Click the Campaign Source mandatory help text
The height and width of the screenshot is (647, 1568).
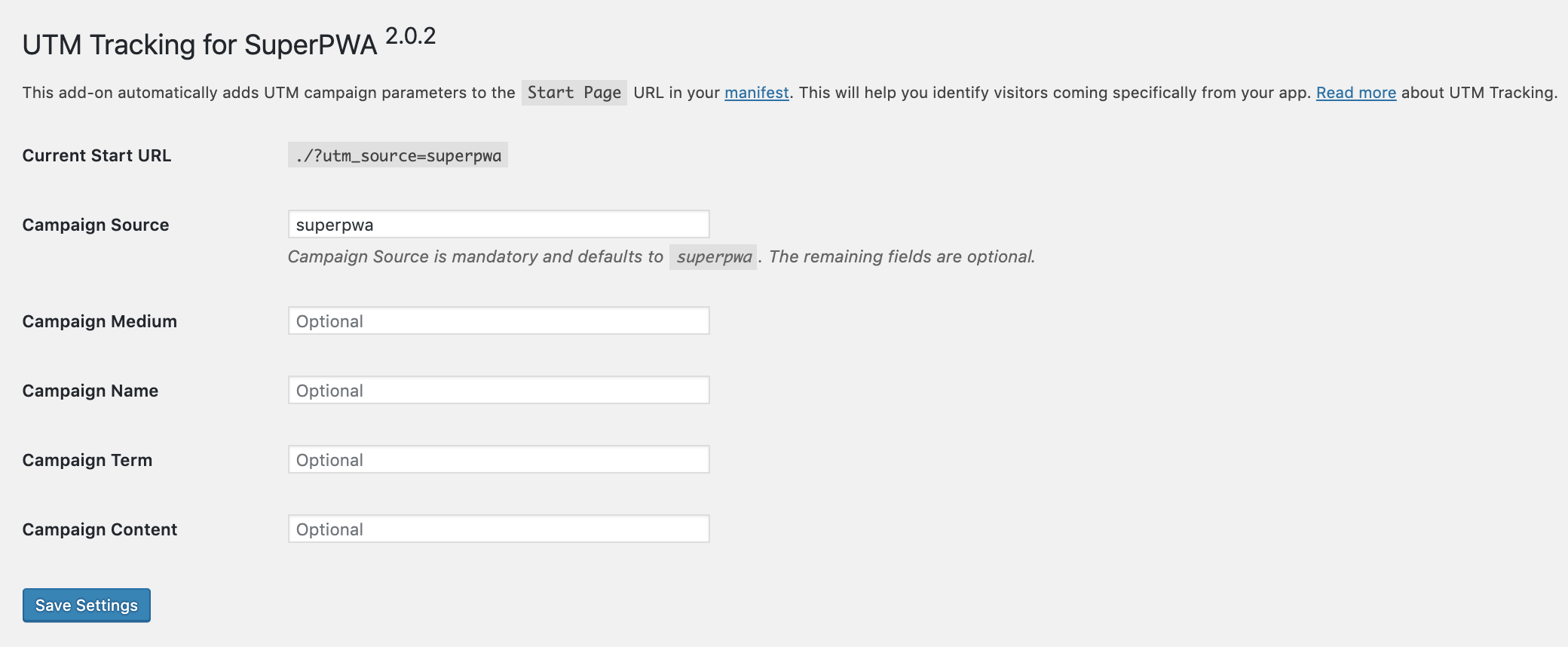[475, 257]
